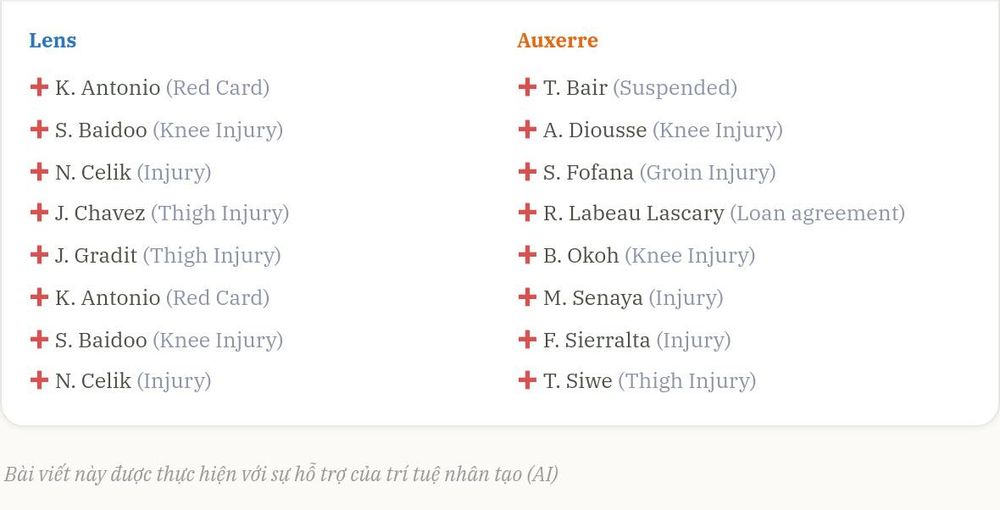The image size is (1000, 510).
Task: Click the red cross beside J. Chavez
Action: (x=39, y=212)
